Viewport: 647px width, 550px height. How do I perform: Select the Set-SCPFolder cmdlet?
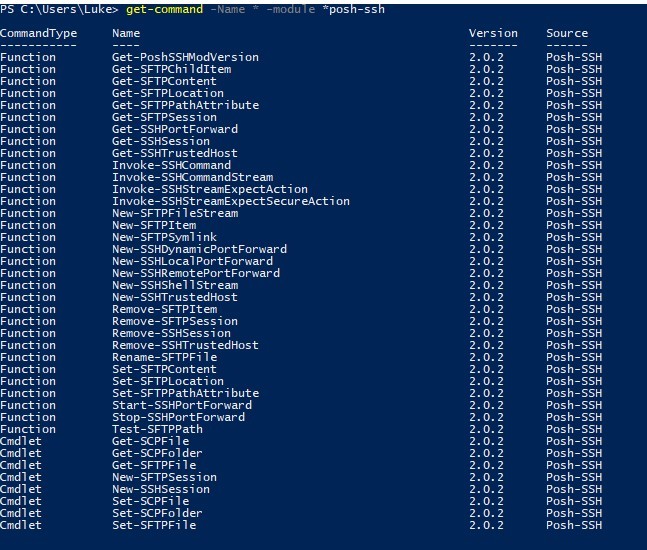point(157,513)
